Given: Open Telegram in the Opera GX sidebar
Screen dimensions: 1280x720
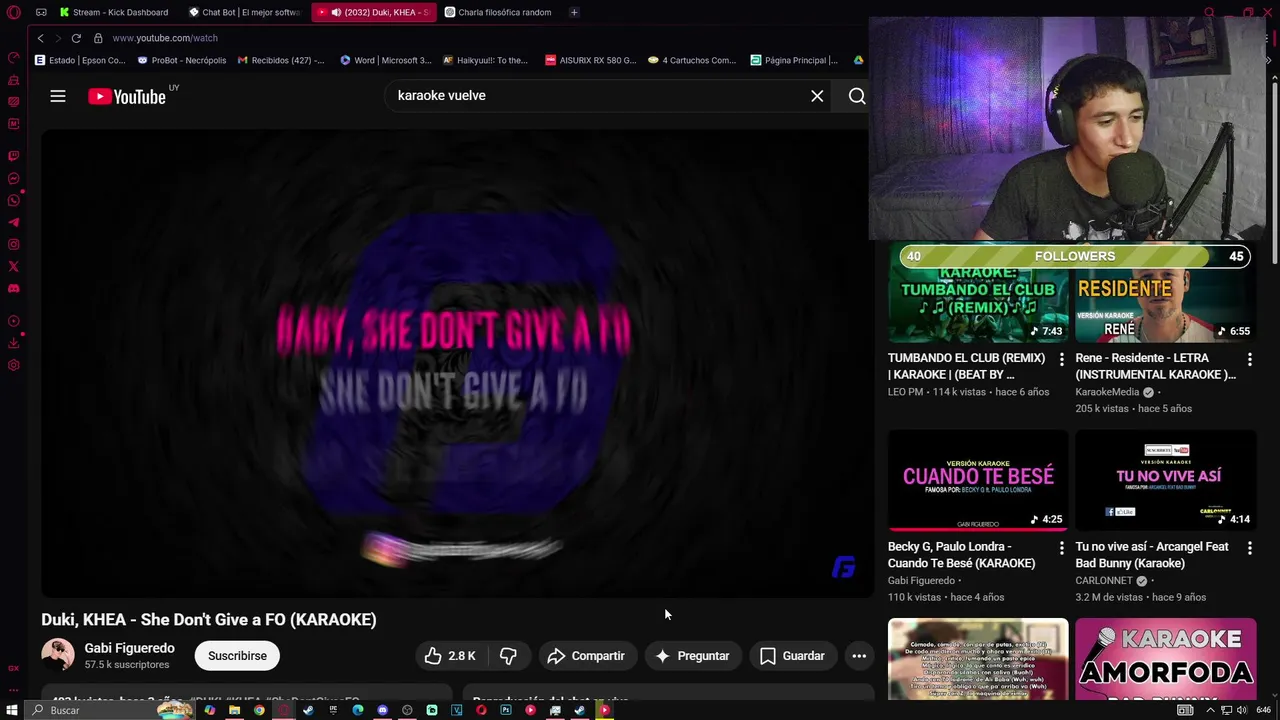Looking at the screenshot, I should point(13,222).
